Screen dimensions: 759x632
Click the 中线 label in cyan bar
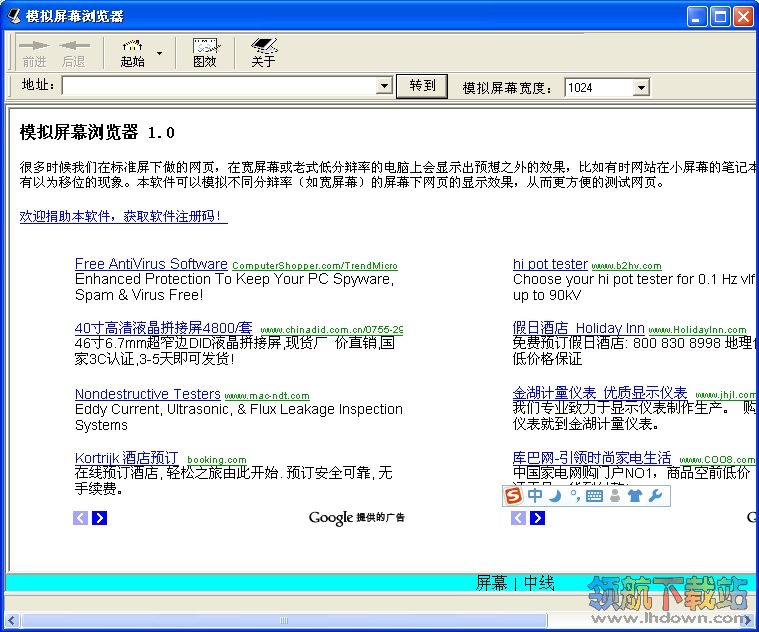point(539,583)
